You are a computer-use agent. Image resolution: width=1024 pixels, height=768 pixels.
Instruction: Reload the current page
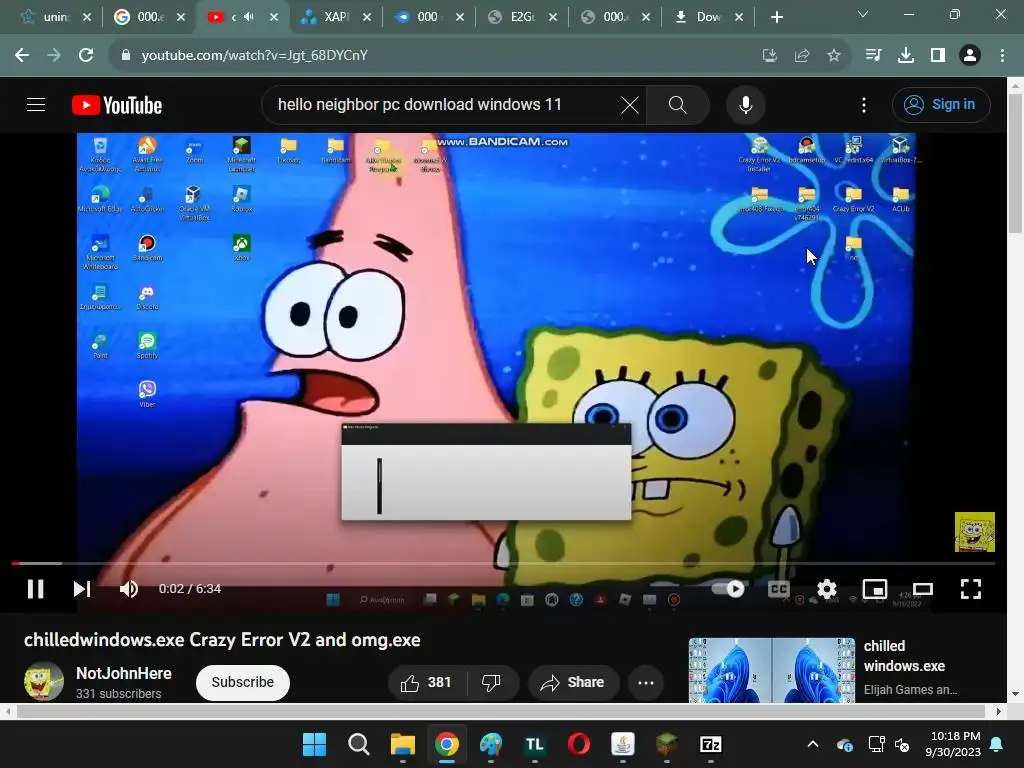(x=86, y=56)
